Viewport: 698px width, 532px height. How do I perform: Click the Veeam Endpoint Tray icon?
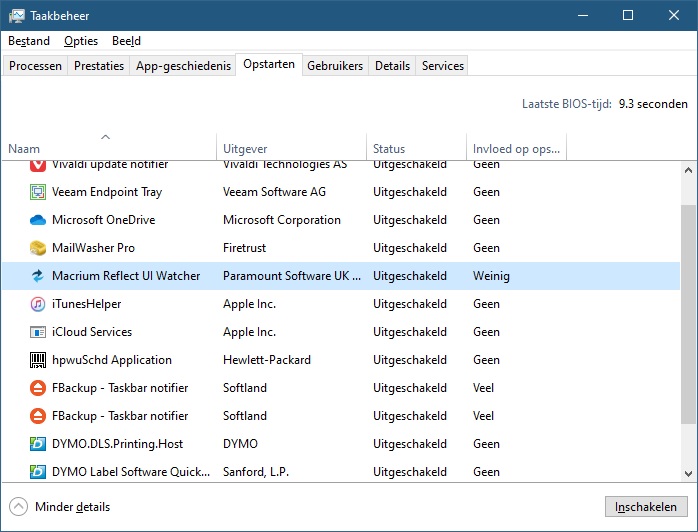point(38,192)
